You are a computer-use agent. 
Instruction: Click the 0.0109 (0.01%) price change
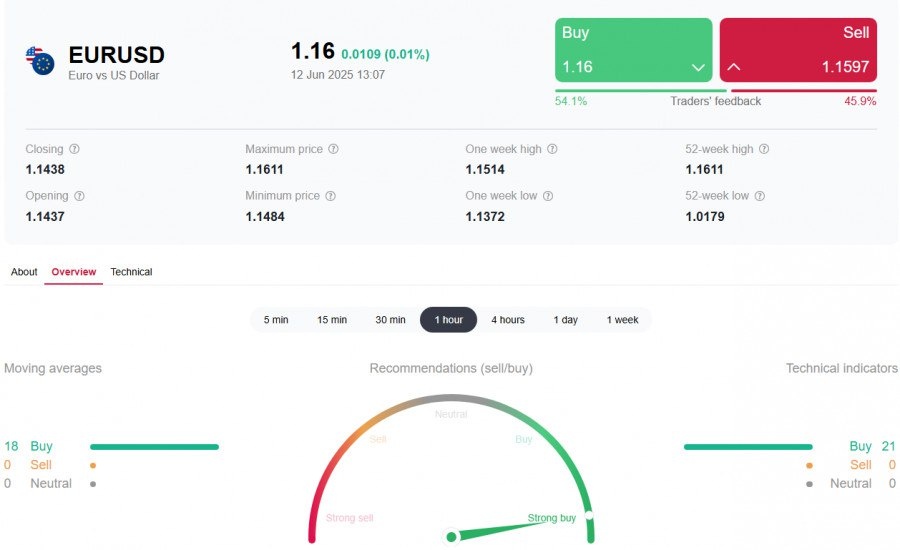(385, 55)
